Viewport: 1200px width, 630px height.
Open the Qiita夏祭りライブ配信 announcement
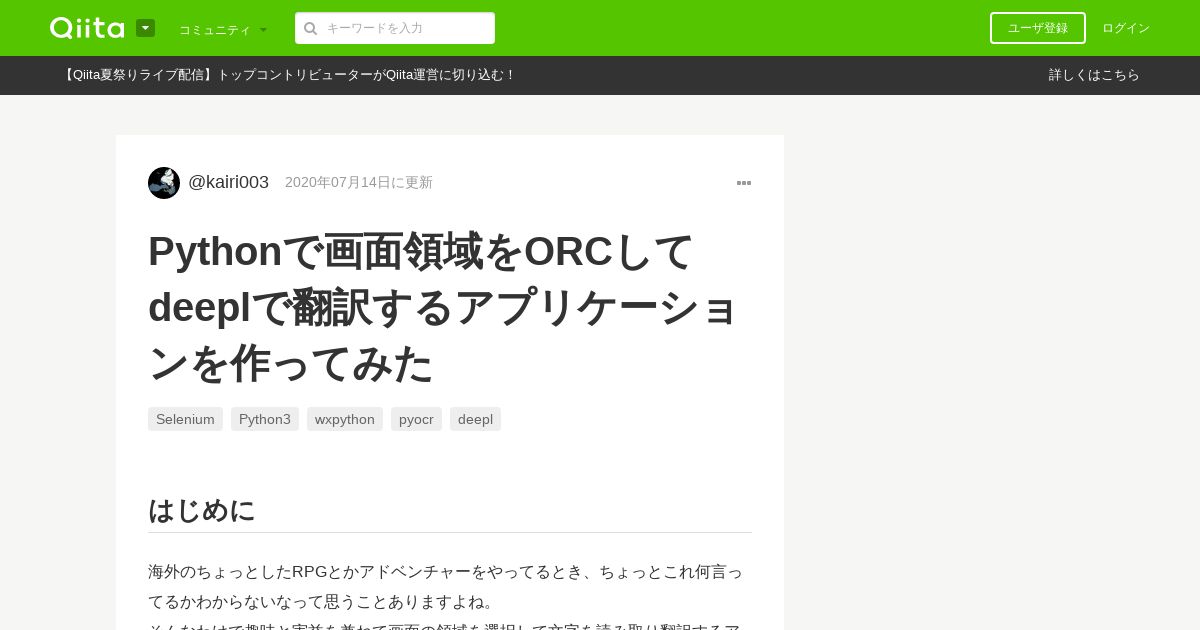288,75
